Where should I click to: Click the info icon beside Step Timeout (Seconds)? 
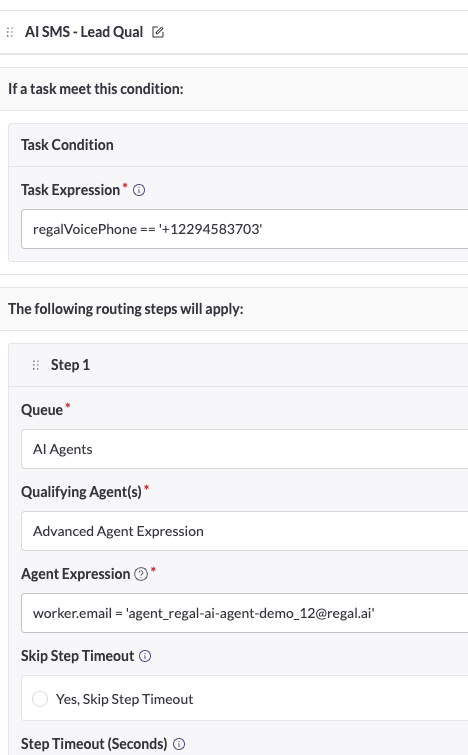coord(179,744)
